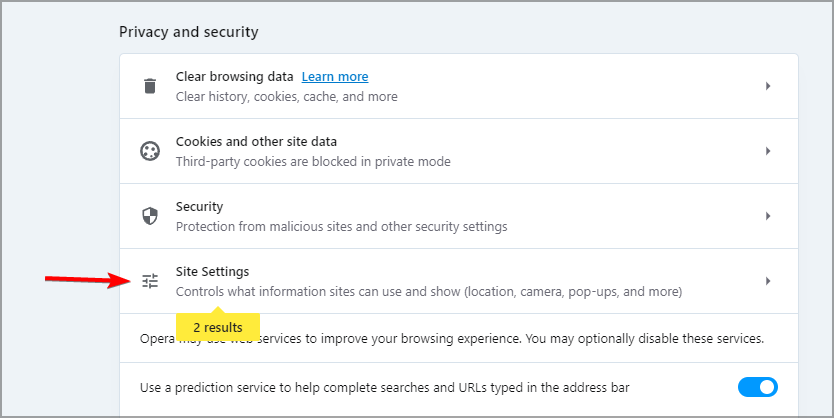Click the trash can icon for Clear browsing data
Image resolution: width=834 pixels, height=418 pixels.
(150, 86)
